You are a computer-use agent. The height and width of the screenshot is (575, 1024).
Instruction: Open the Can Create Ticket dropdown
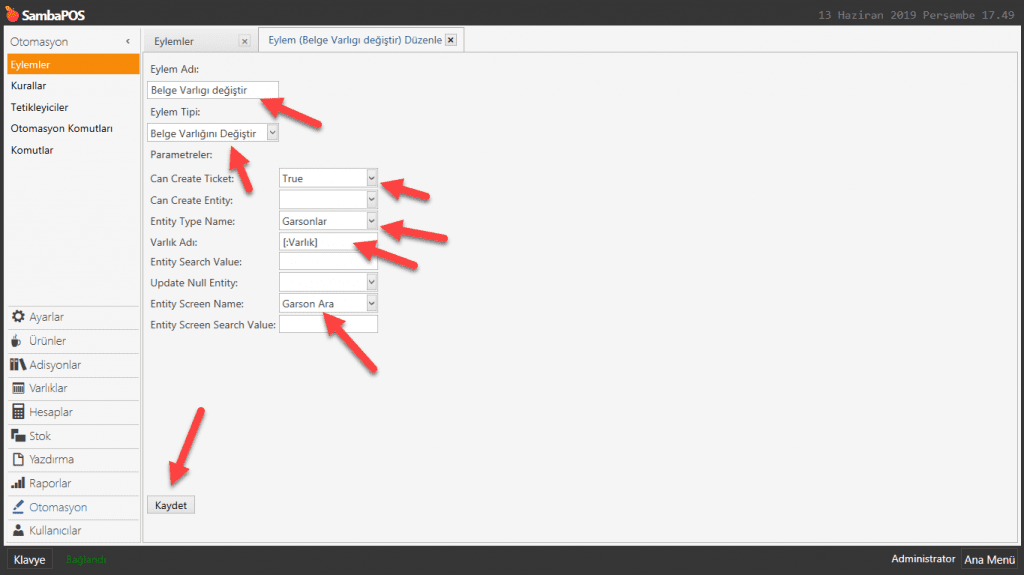[x=371, y=178]
